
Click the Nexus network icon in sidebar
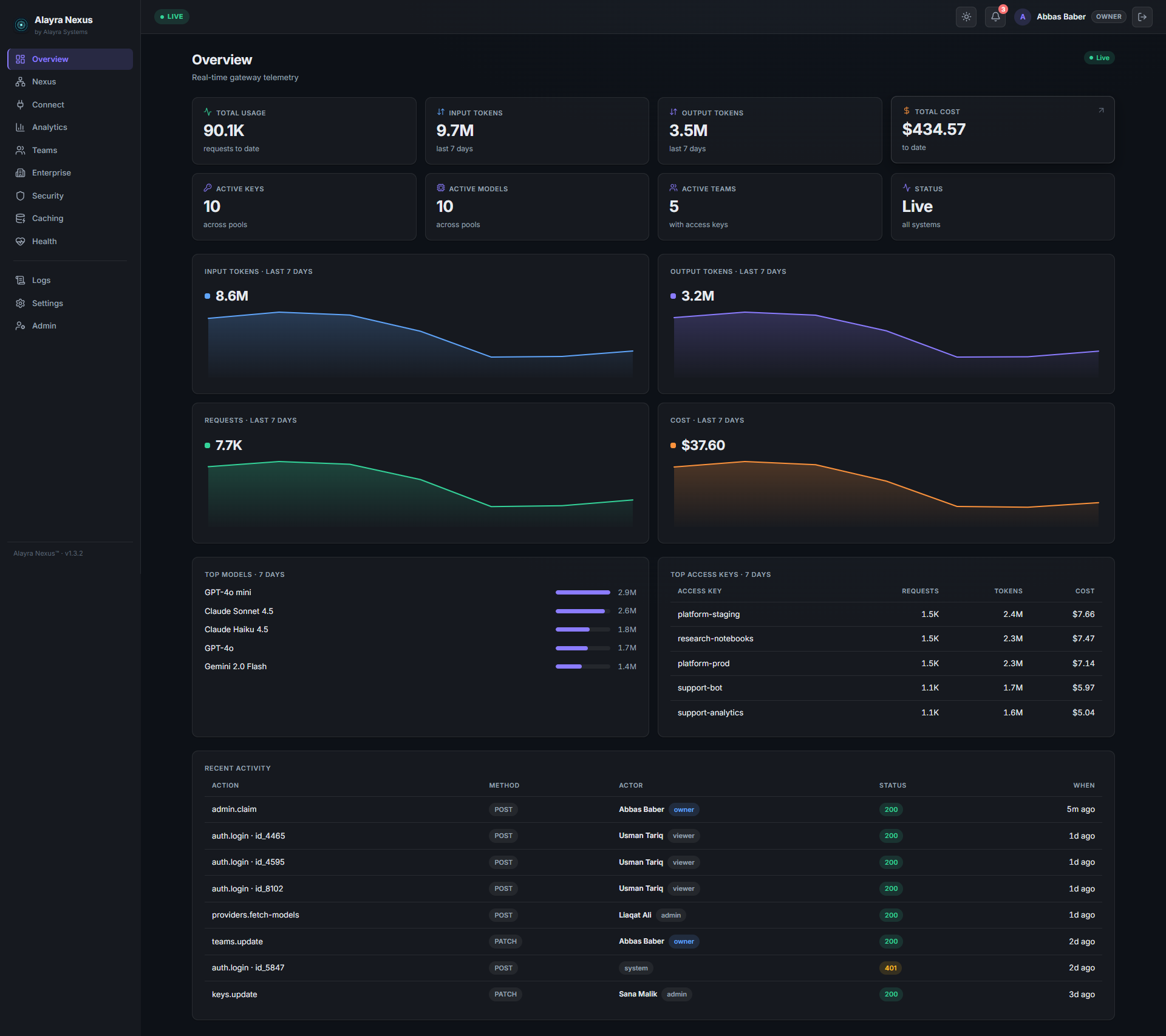[20, 82]
